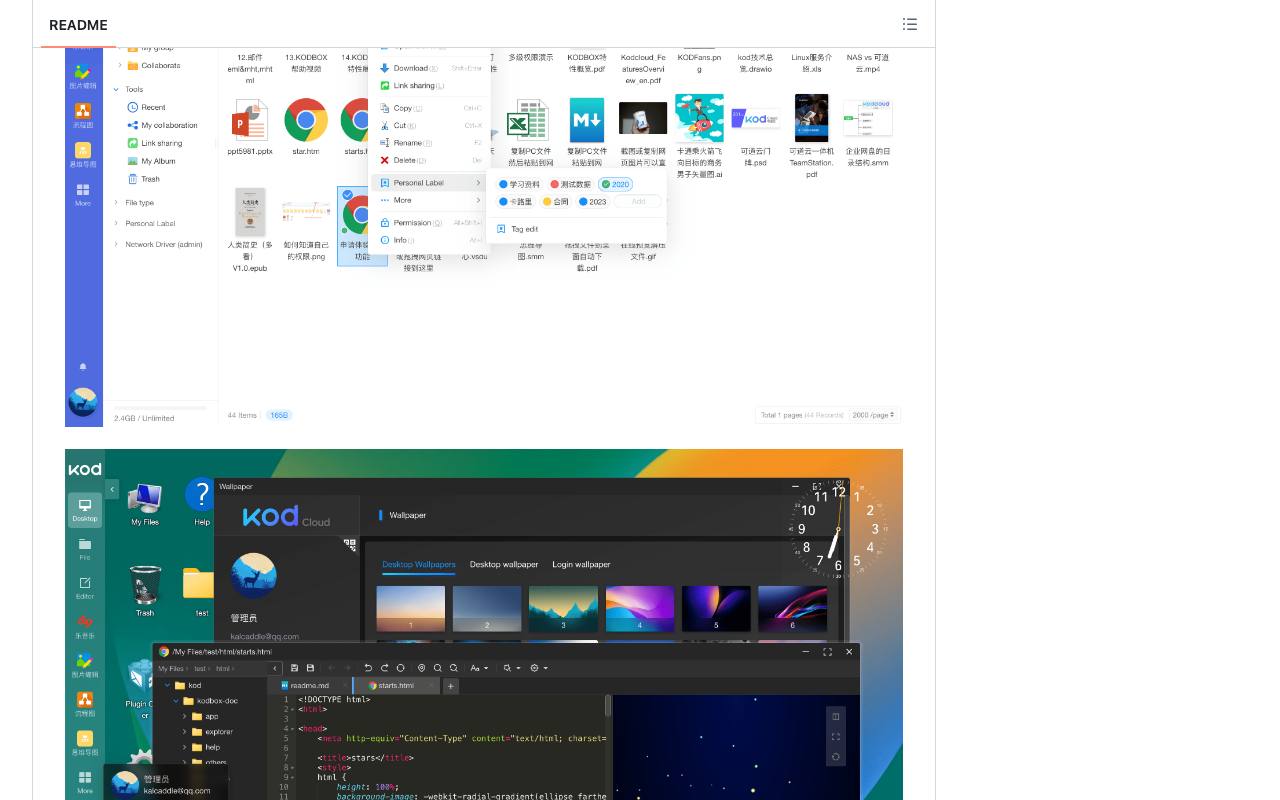Open the More grid icon in the blue sidebar
The image size is (1280, 800).
pyautogui.click(x=83, y=190)
